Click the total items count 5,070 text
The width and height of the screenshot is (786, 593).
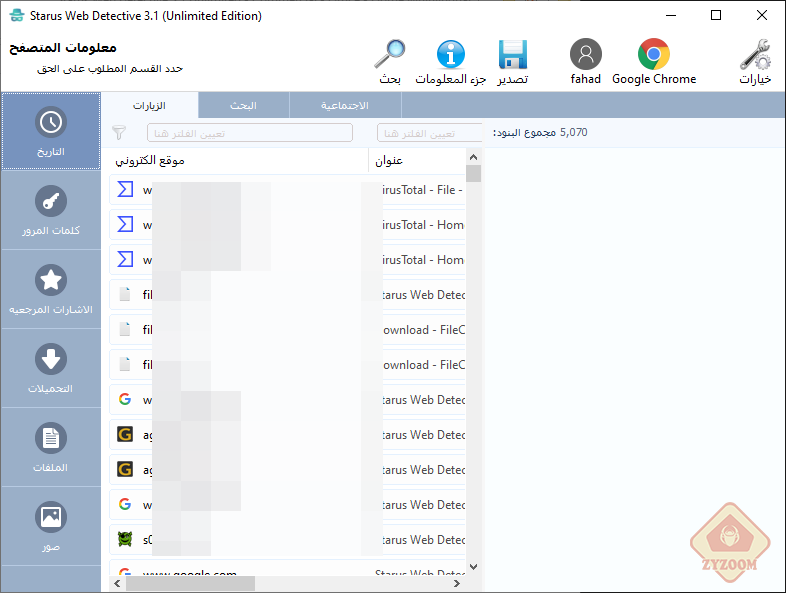point(573,132)
